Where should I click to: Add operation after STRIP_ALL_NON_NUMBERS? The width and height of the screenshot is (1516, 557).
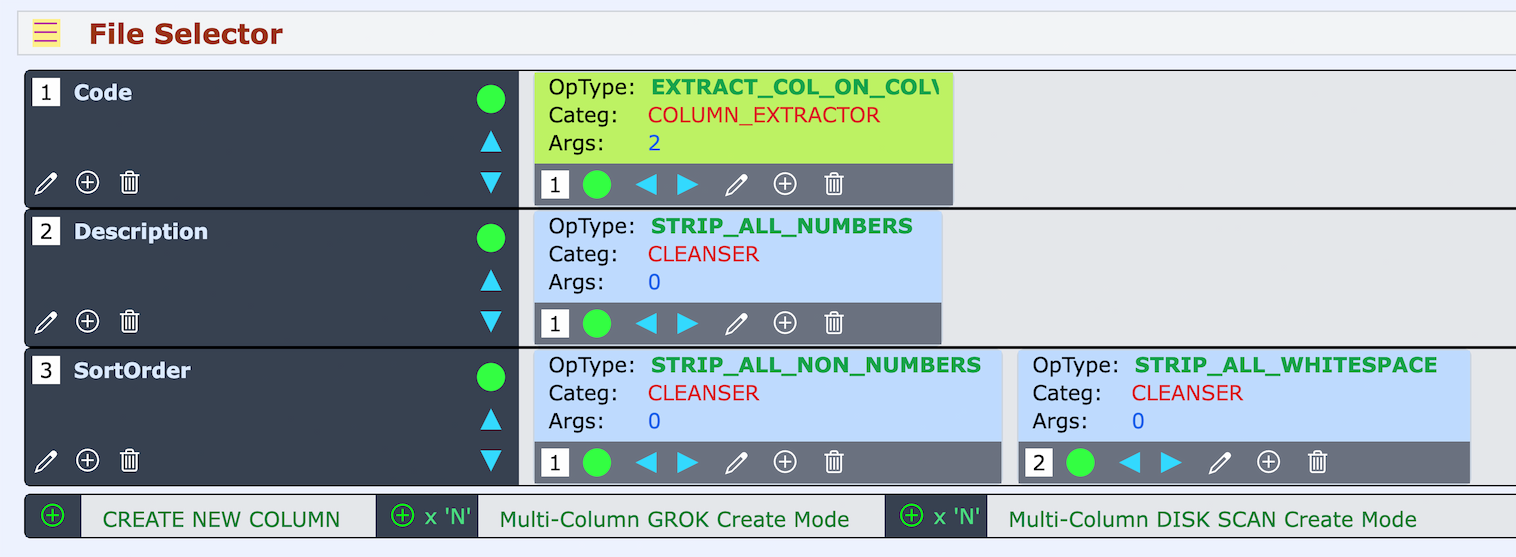coord(786,462)
